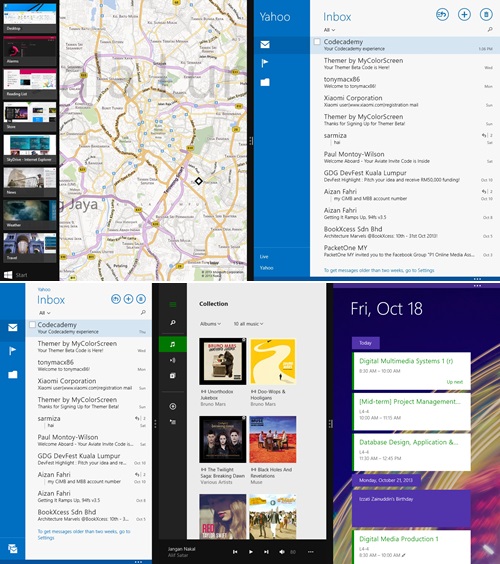This screenshot has height=564, width=500.
Task: Tick Codecademy checkbox in narrow Mail window
Action: point(32,325)
